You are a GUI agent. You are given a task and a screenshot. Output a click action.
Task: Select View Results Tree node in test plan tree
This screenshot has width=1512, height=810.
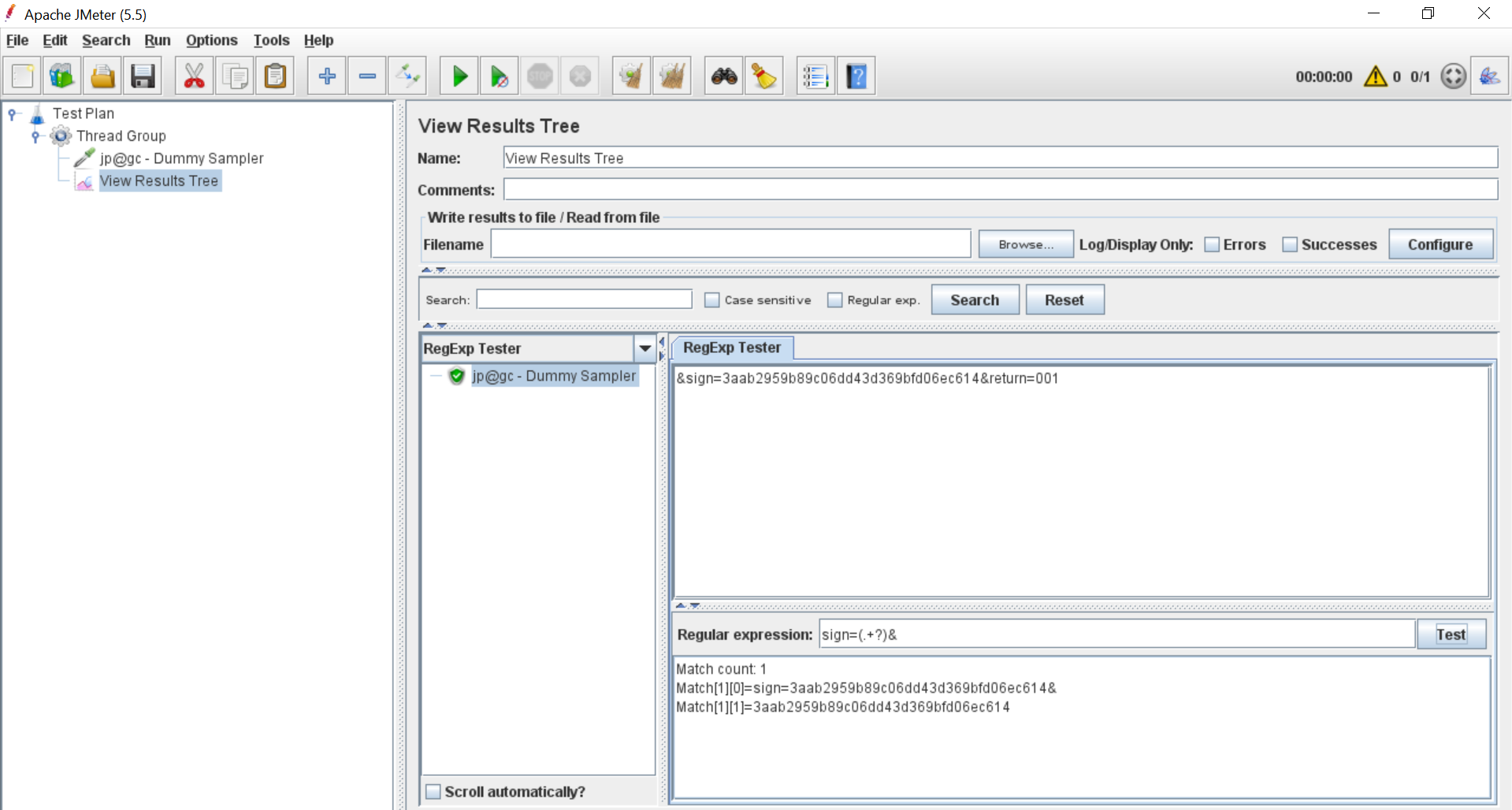tap(159, 181)
